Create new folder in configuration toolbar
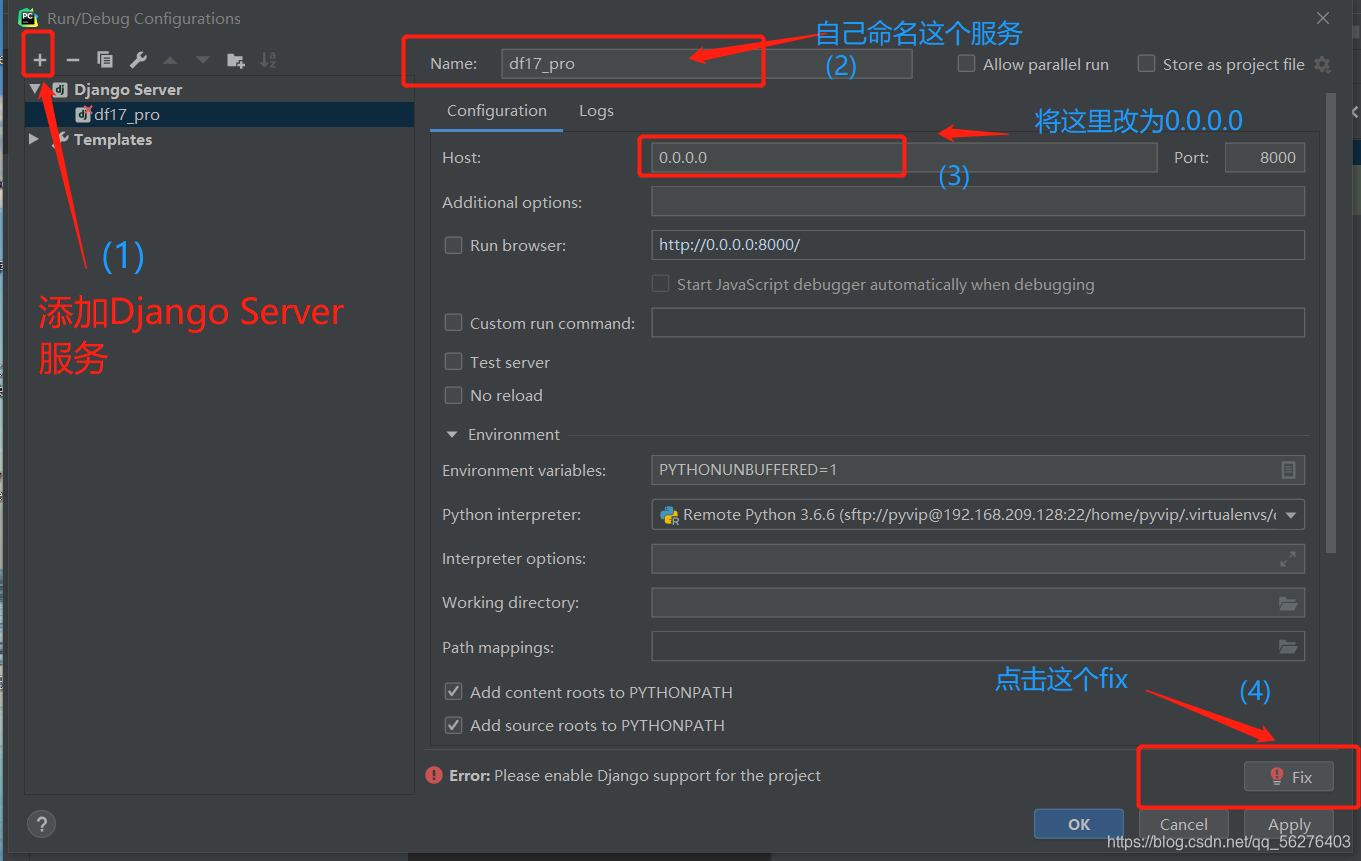 tap(236, 60)
